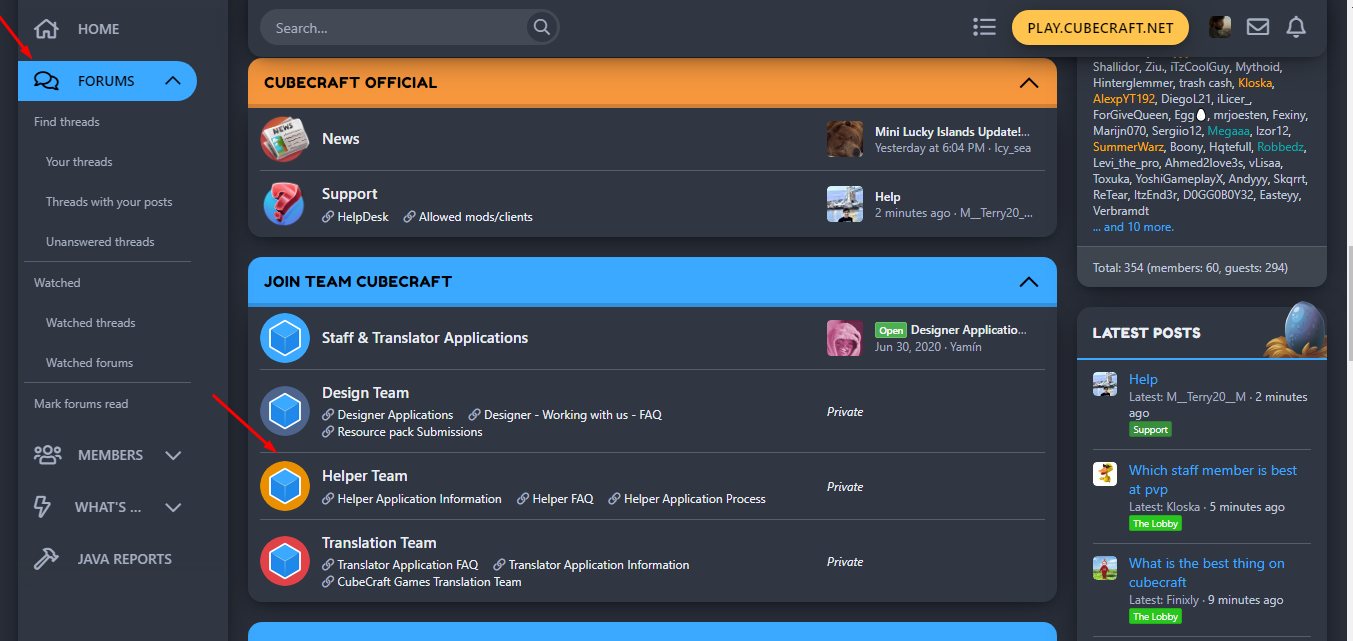
Task: Open Translator Application FAQ link
Action: coord(408,565)
